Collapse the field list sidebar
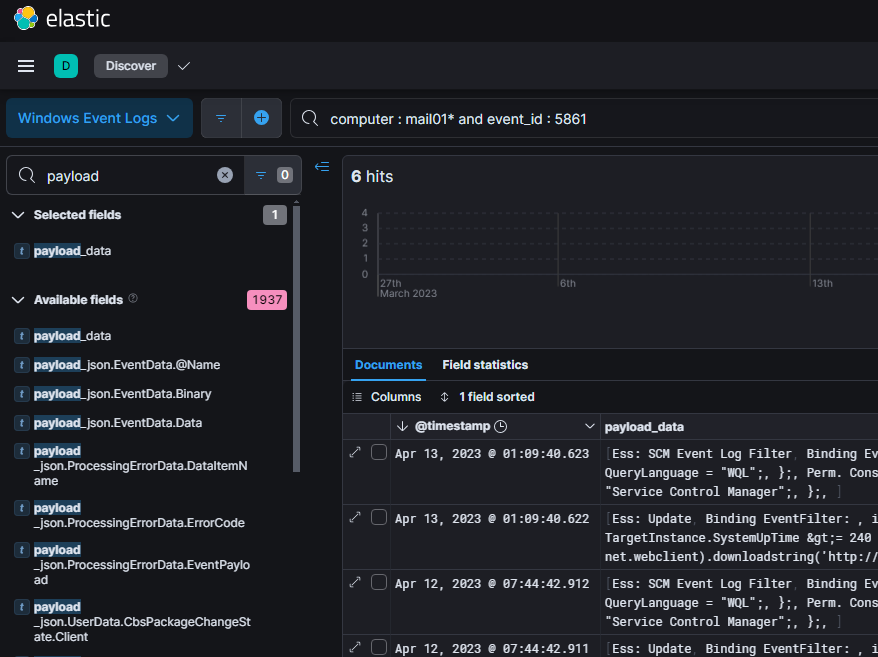The height and width of the screenshot is (657, 878). click(322, 167)
